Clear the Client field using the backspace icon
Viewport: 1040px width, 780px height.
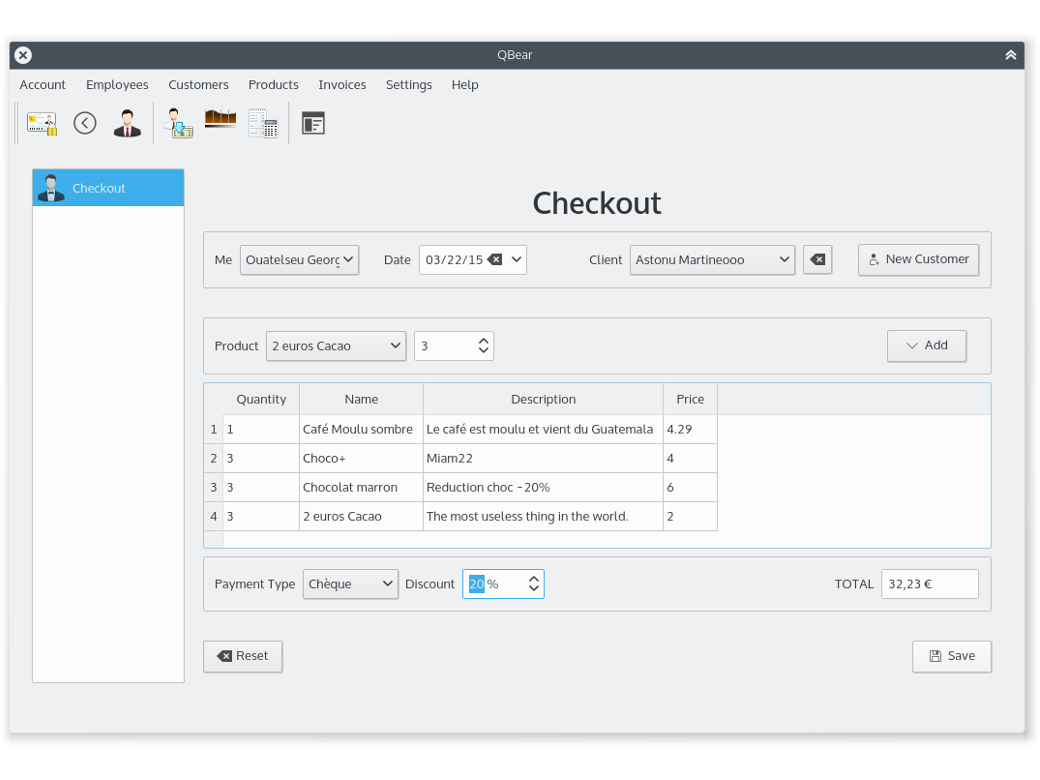[x=817, y=259]
